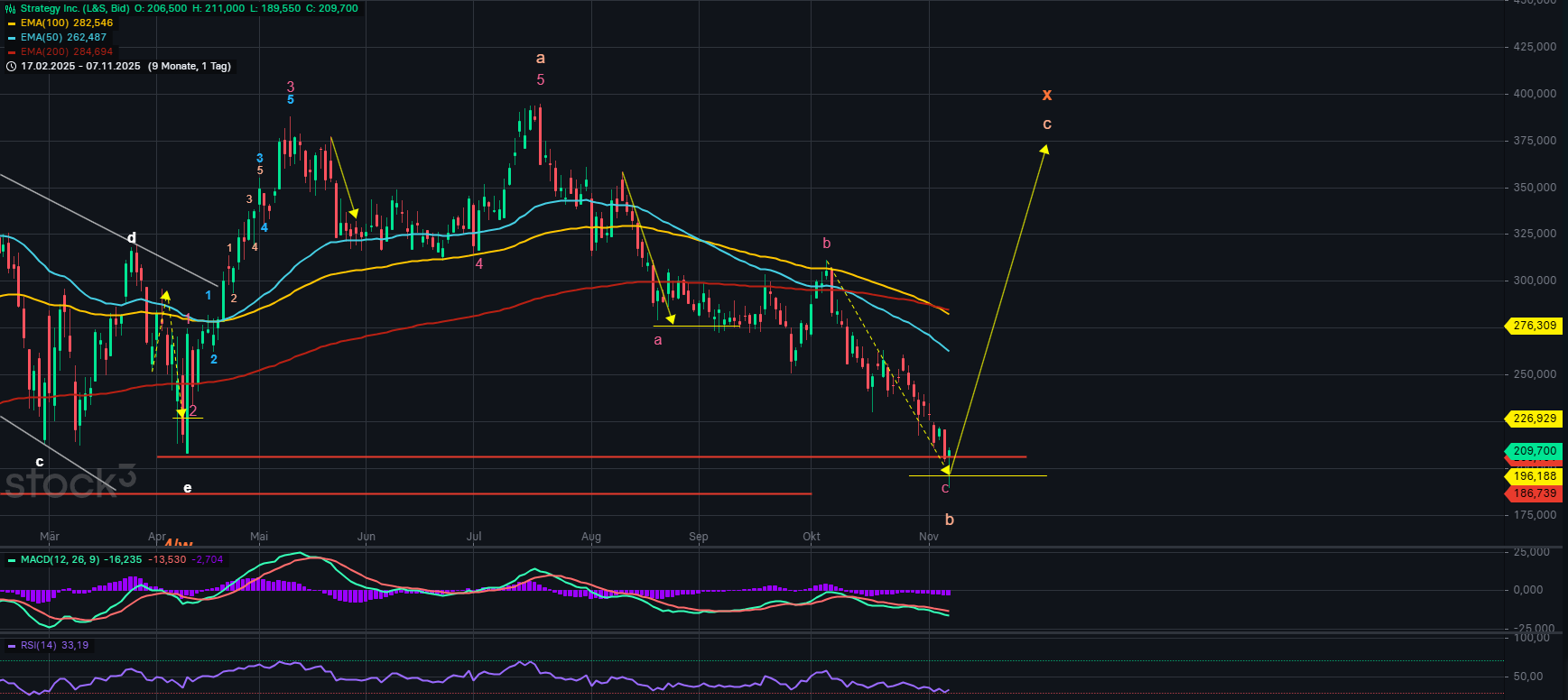Click the yellow 196,188 price tag
Viewport: 1568px width, 700px height.
pos(1534,476)
